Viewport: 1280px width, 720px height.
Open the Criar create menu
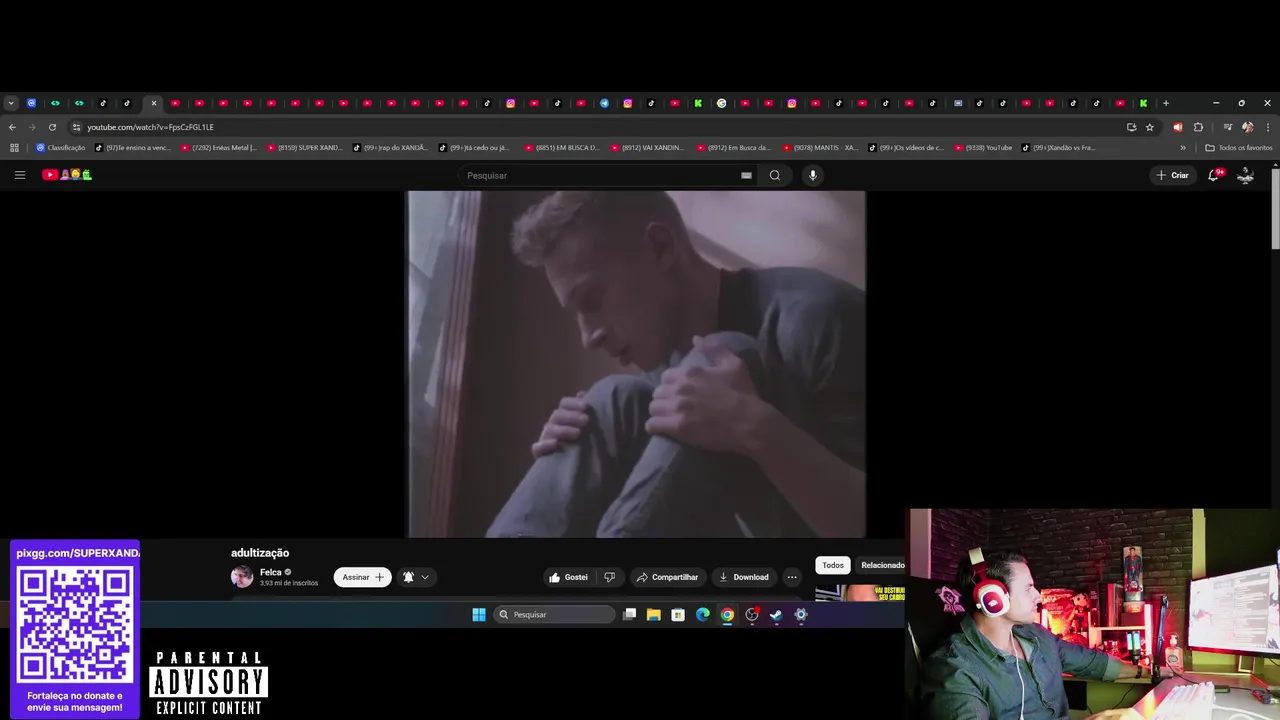click(1172, 175)
